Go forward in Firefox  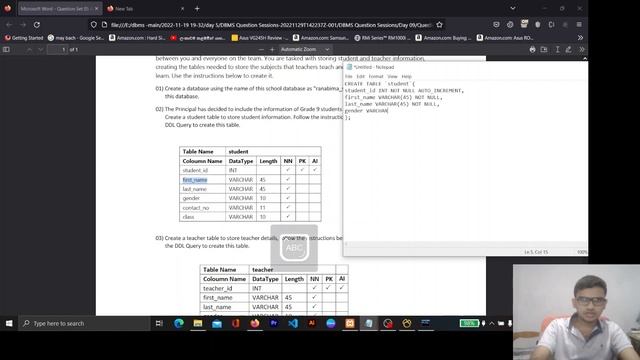[23, 25]
